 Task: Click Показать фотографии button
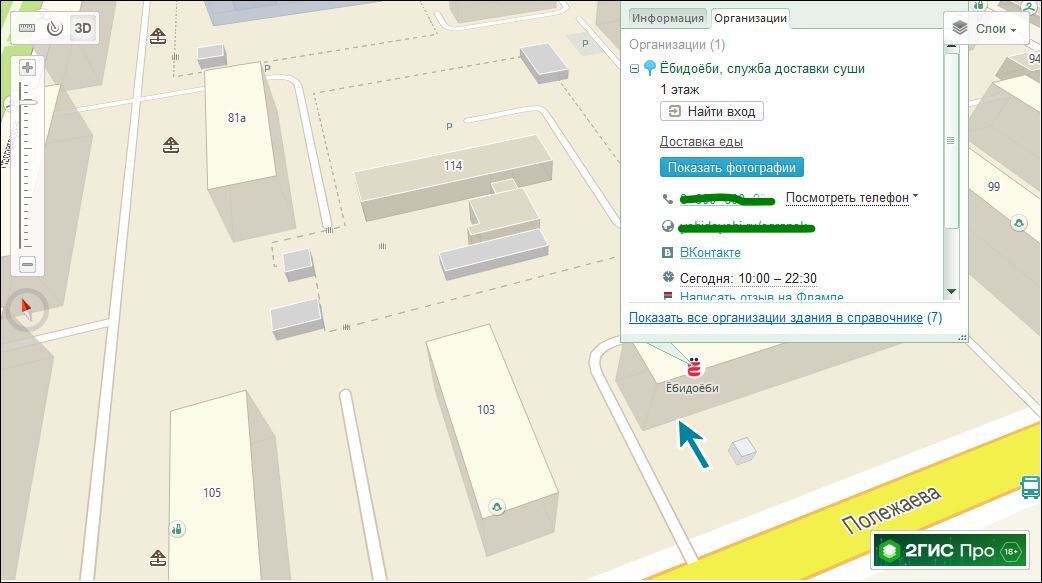[x=731, y=167]
